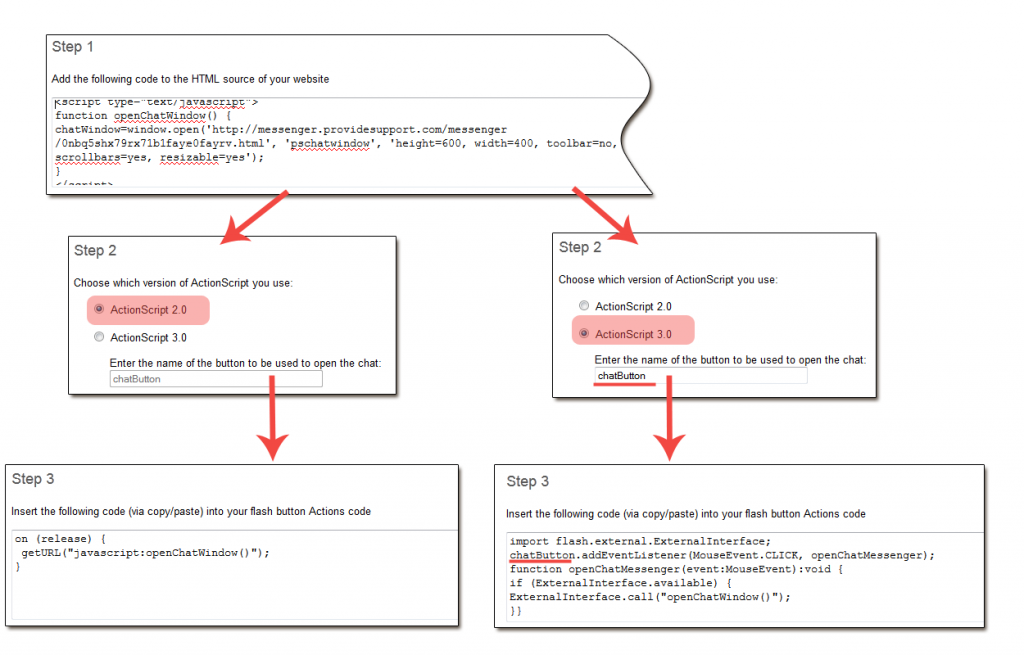The height and width of the screenshot is (655, 1024).
Task: Click 'Insert the following code' text above getURL code
Action: coord(191,511)
